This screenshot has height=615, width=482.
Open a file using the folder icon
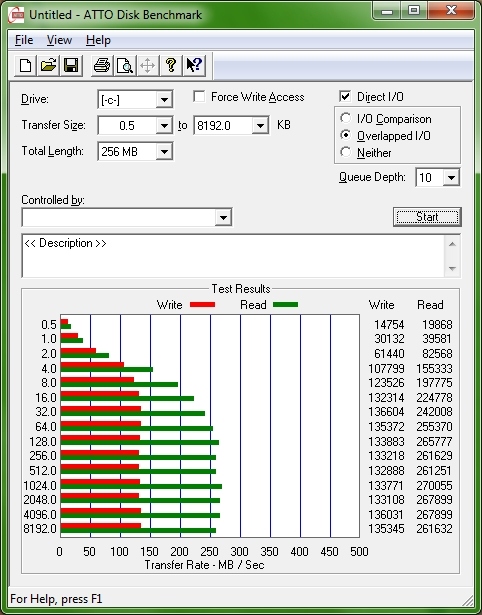click(48, 65)
